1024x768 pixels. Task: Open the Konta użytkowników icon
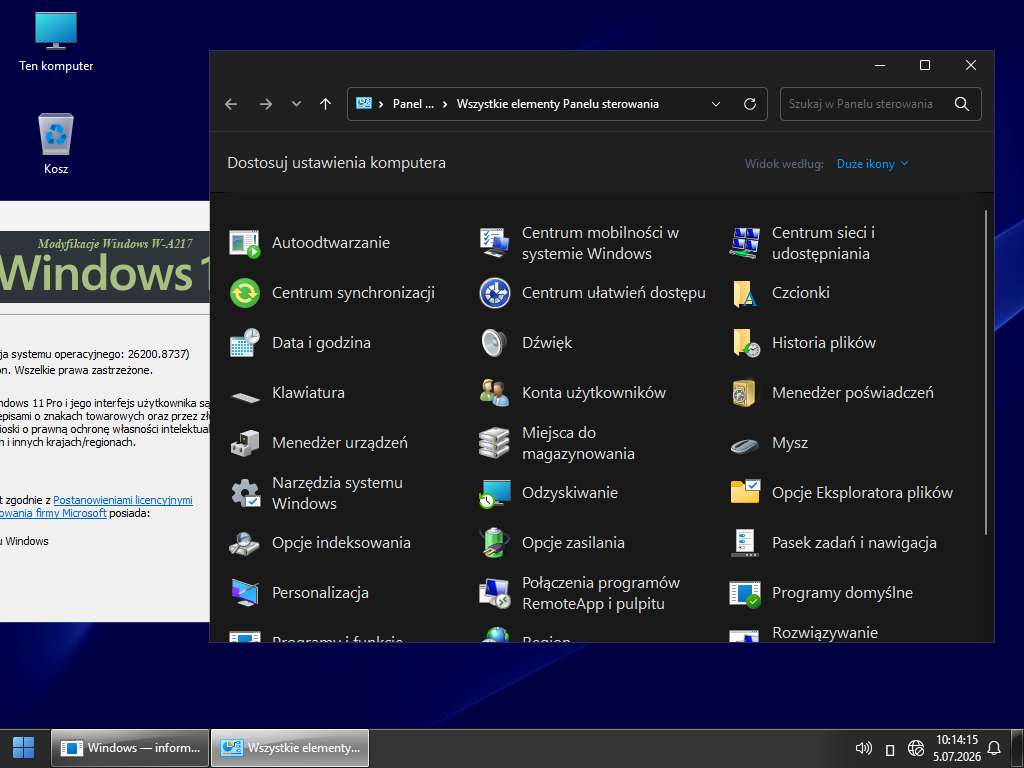tap(494, 393)
